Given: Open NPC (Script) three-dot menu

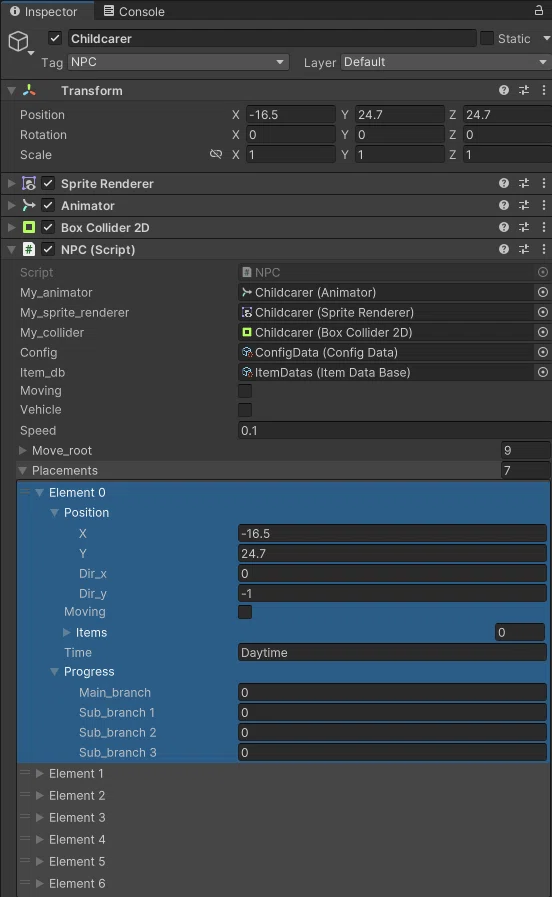Looking at the screenshot, I should pyautogui.click(x=543, y=249).
